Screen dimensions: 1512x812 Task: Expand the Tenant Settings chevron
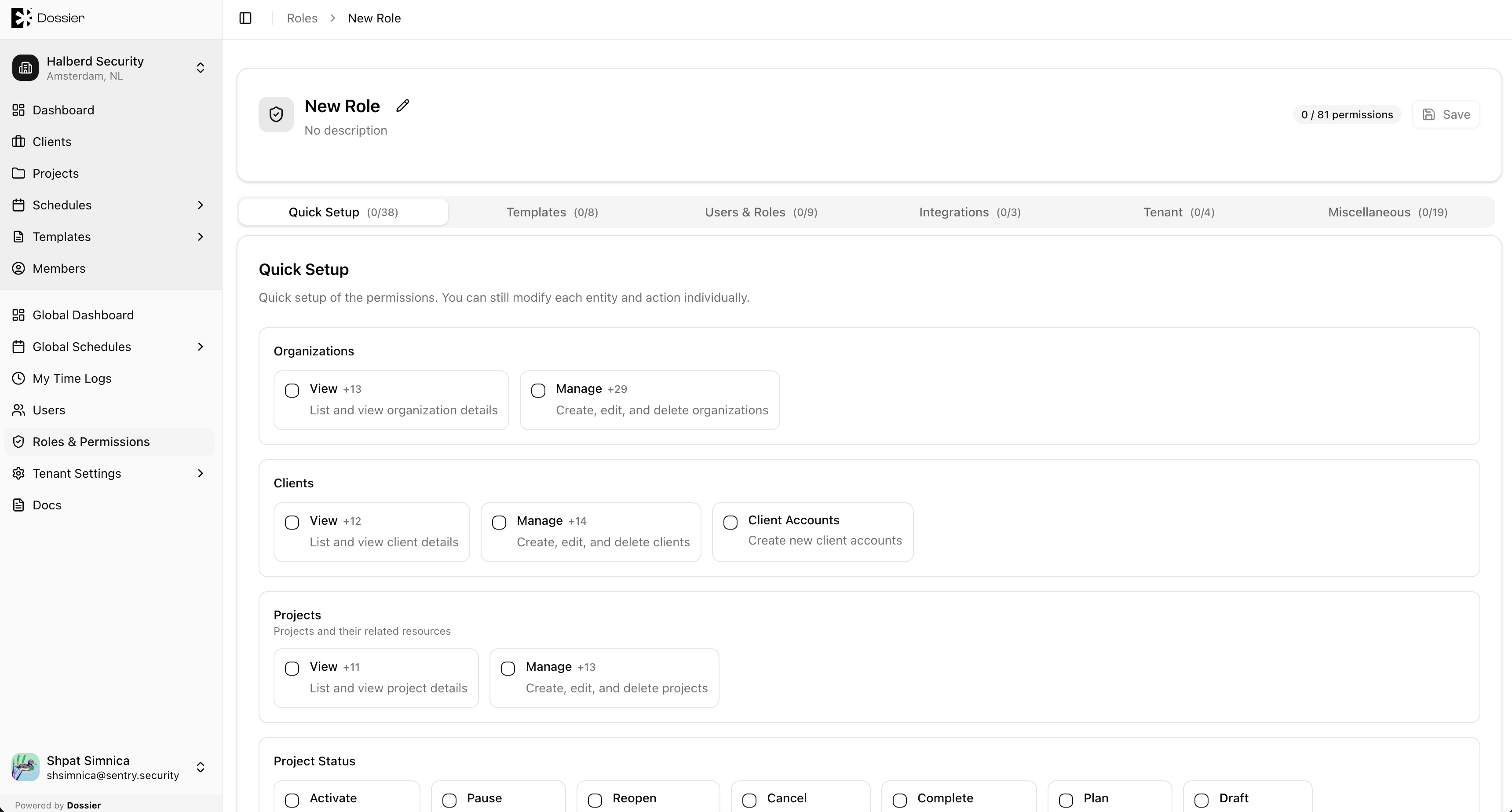click(200, 473)
